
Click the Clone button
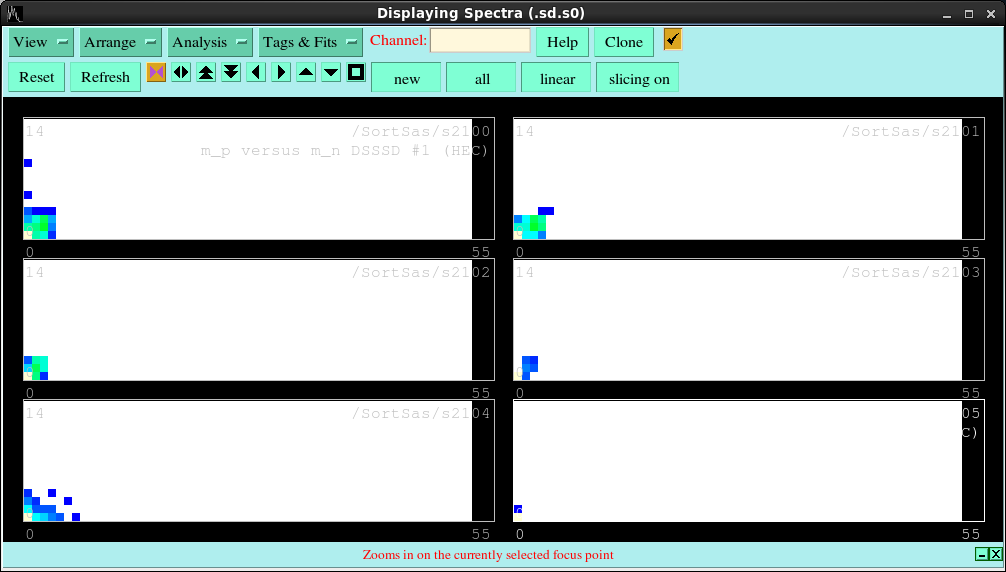[x=624, y=42]
